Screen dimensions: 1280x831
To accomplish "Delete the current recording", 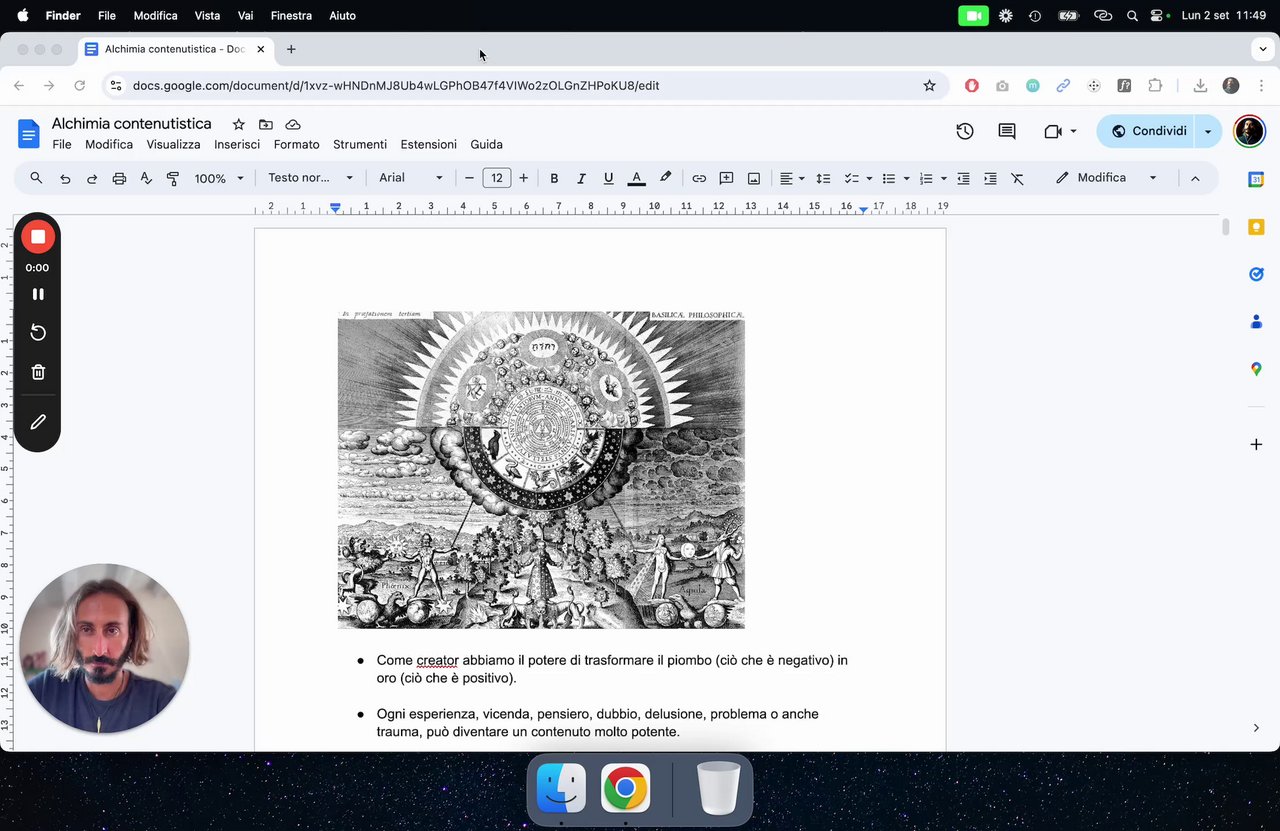I will pyautogui.click(x=38, y=372).
